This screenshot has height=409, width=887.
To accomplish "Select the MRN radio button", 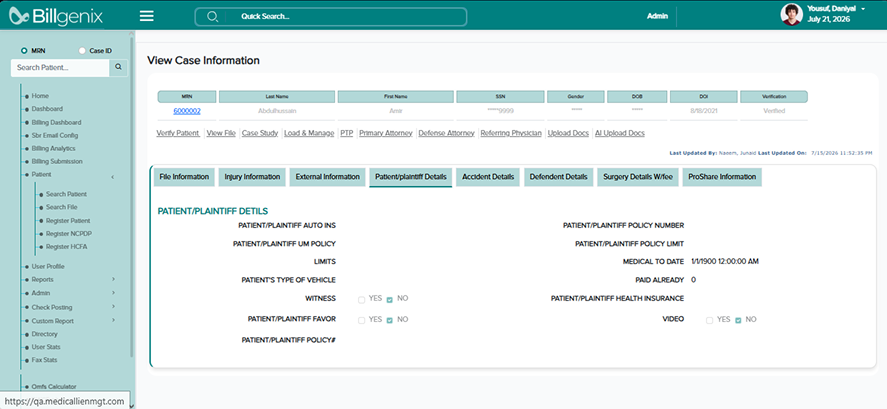I will (x=24, y=50).
